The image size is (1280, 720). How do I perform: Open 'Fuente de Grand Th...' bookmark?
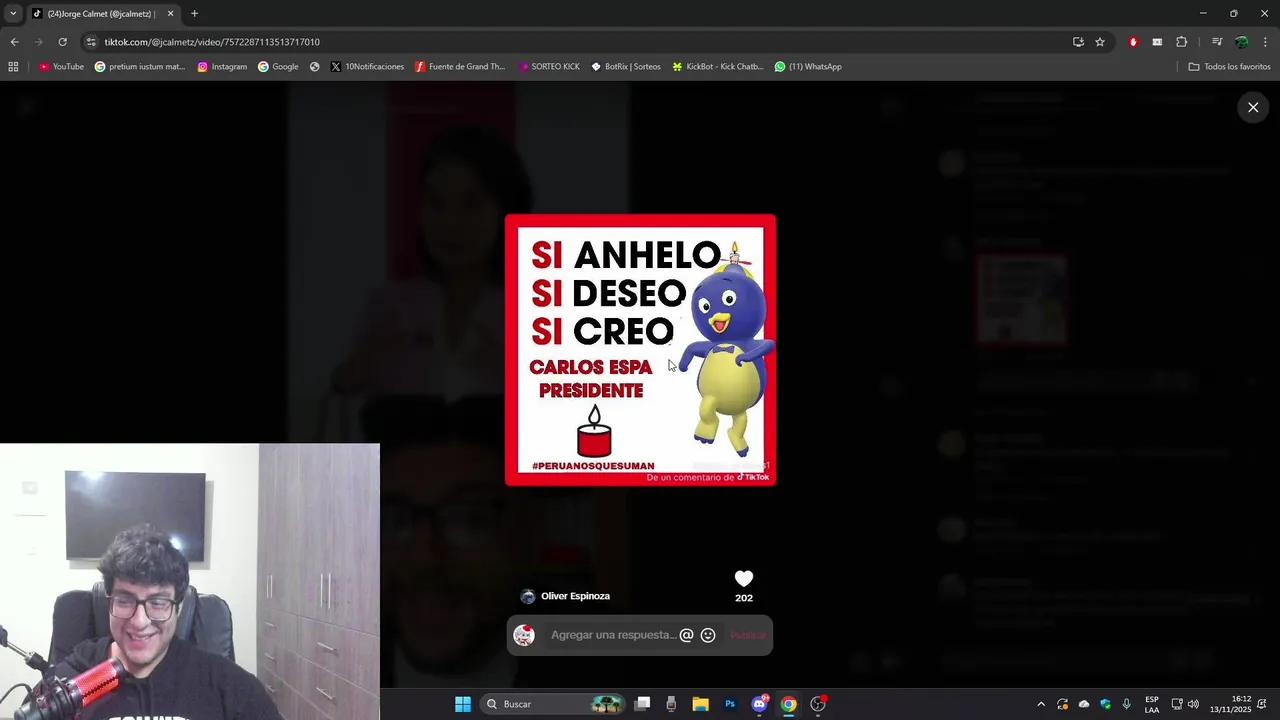point(460,67)
